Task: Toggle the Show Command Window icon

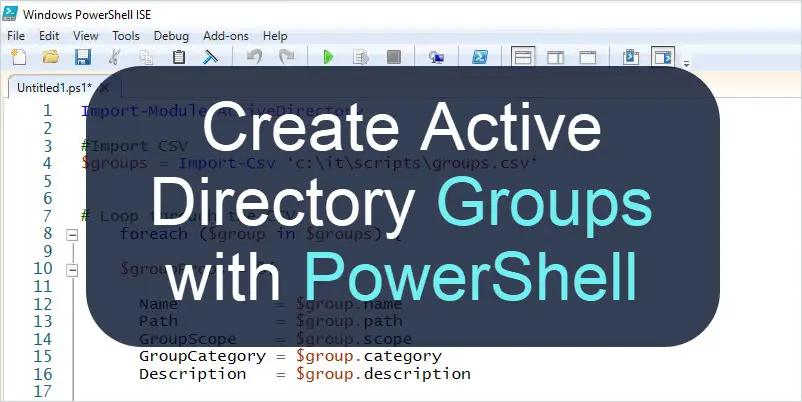Action: click(x=631, y=57)
